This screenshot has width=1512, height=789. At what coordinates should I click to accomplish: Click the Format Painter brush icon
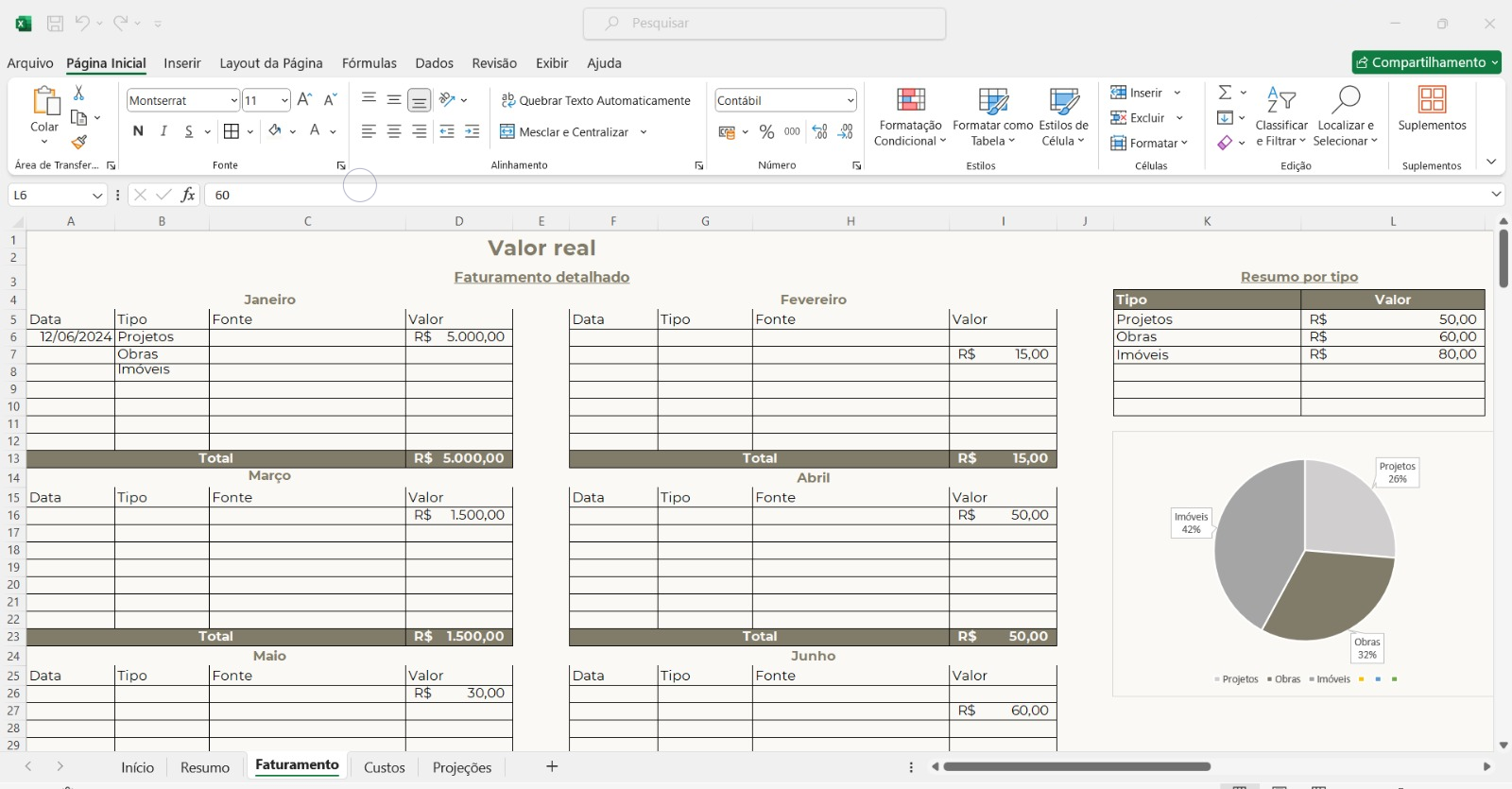(79, 142)
